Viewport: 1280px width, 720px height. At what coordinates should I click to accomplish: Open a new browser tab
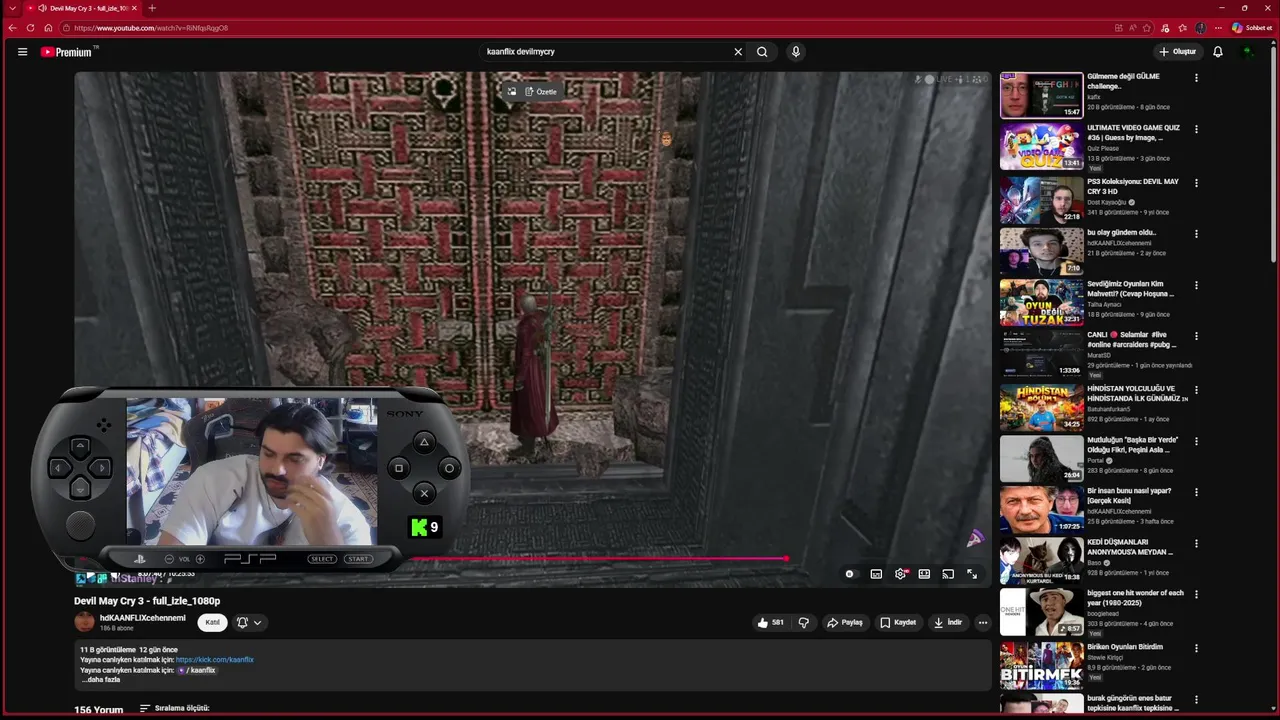152,8
